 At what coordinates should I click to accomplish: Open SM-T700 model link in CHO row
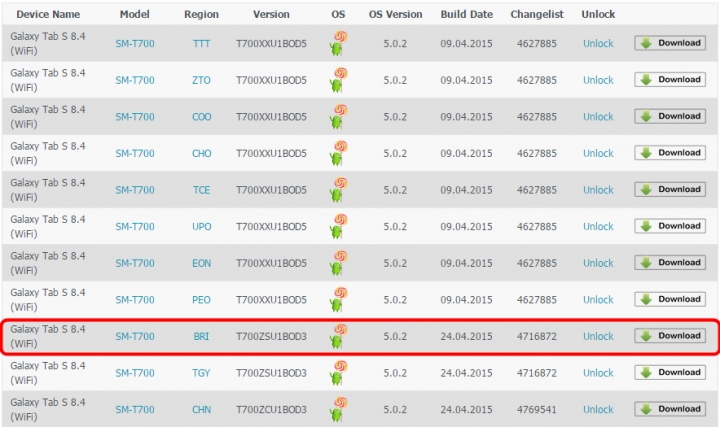pos(135,153)
